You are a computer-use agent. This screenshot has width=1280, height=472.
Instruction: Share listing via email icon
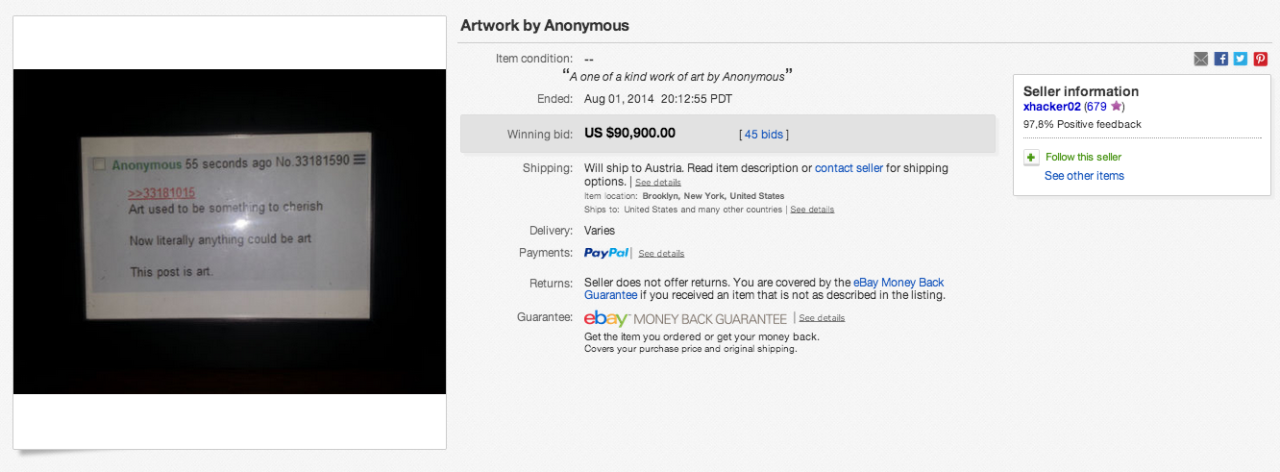click(x=1201, y=59)
